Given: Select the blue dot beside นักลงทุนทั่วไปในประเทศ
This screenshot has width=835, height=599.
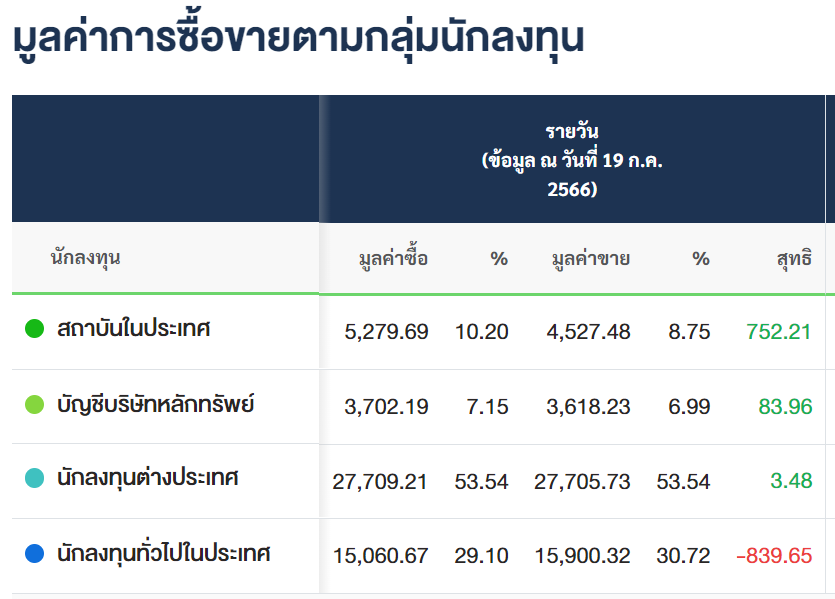Looking at the screenshot, I should [x=34, y=553].
